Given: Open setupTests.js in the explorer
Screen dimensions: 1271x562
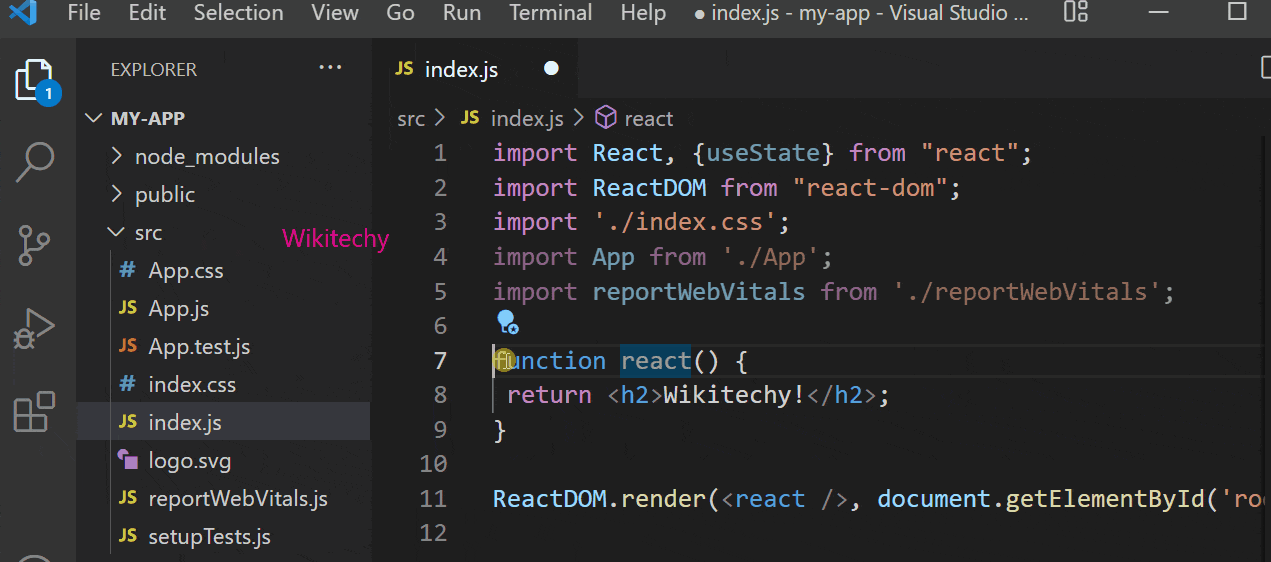Looking at the screenshot, I should (x=209, y=536).
